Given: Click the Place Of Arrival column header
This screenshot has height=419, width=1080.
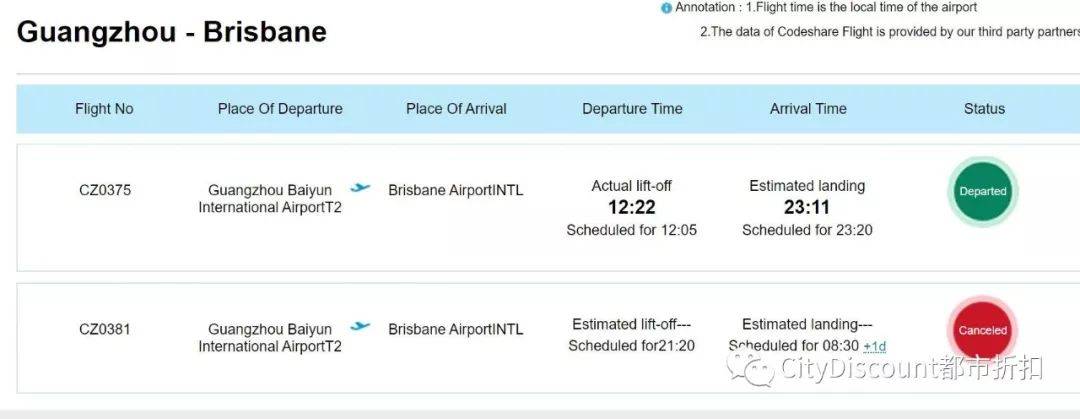Looking at the screenshot, I should (x=456, y=109).
